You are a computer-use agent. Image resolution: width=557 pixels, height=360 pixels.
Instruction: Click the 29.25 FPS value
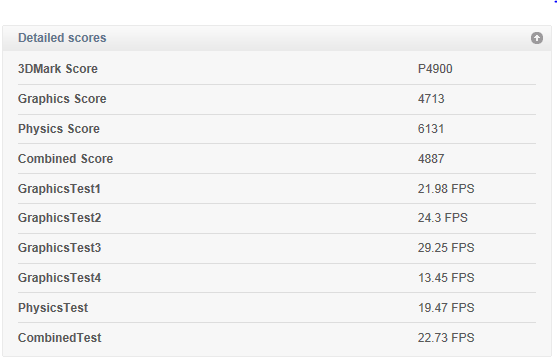(446, 248)
